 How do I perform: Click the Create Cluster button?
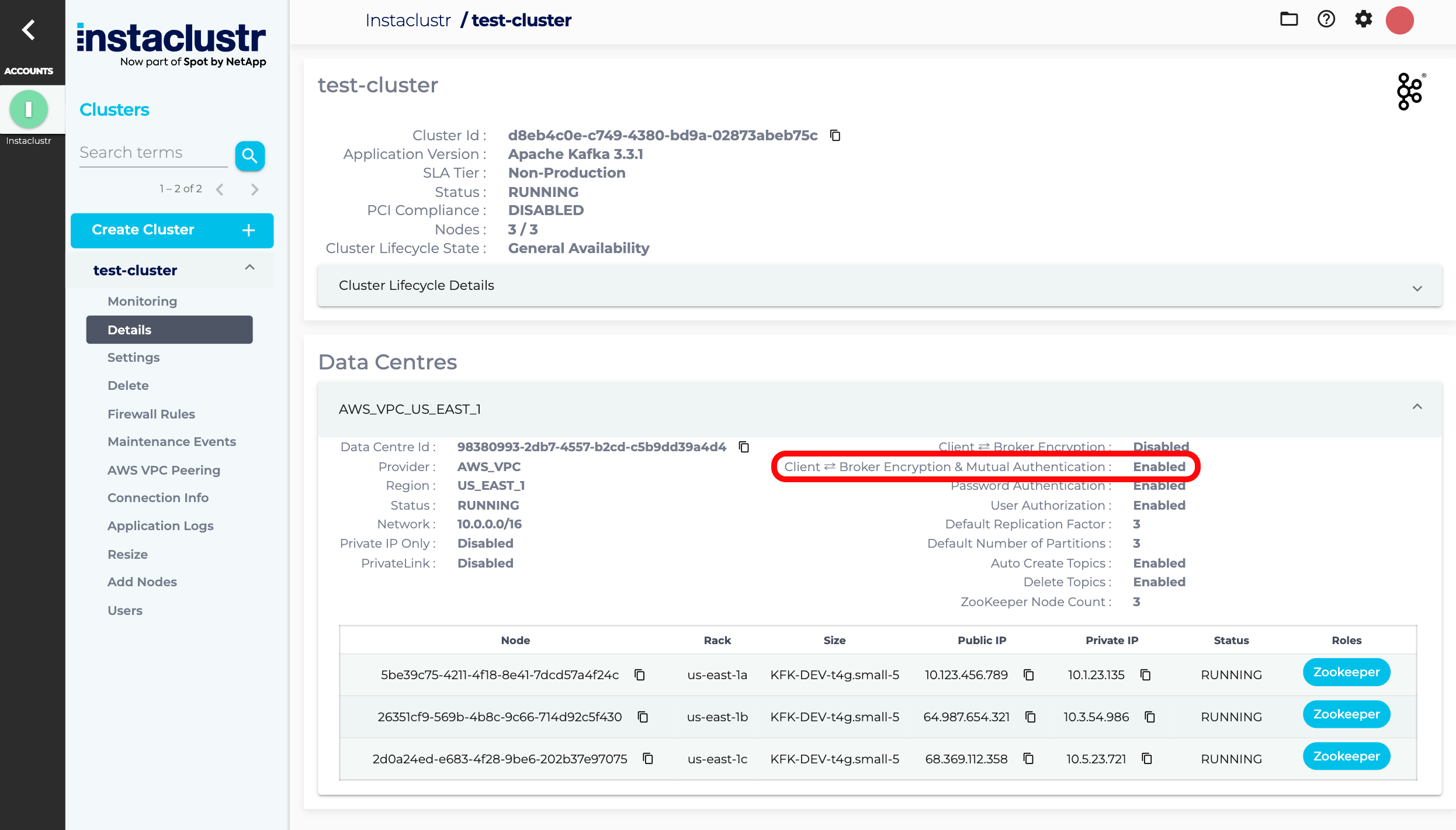coord(172,230)
